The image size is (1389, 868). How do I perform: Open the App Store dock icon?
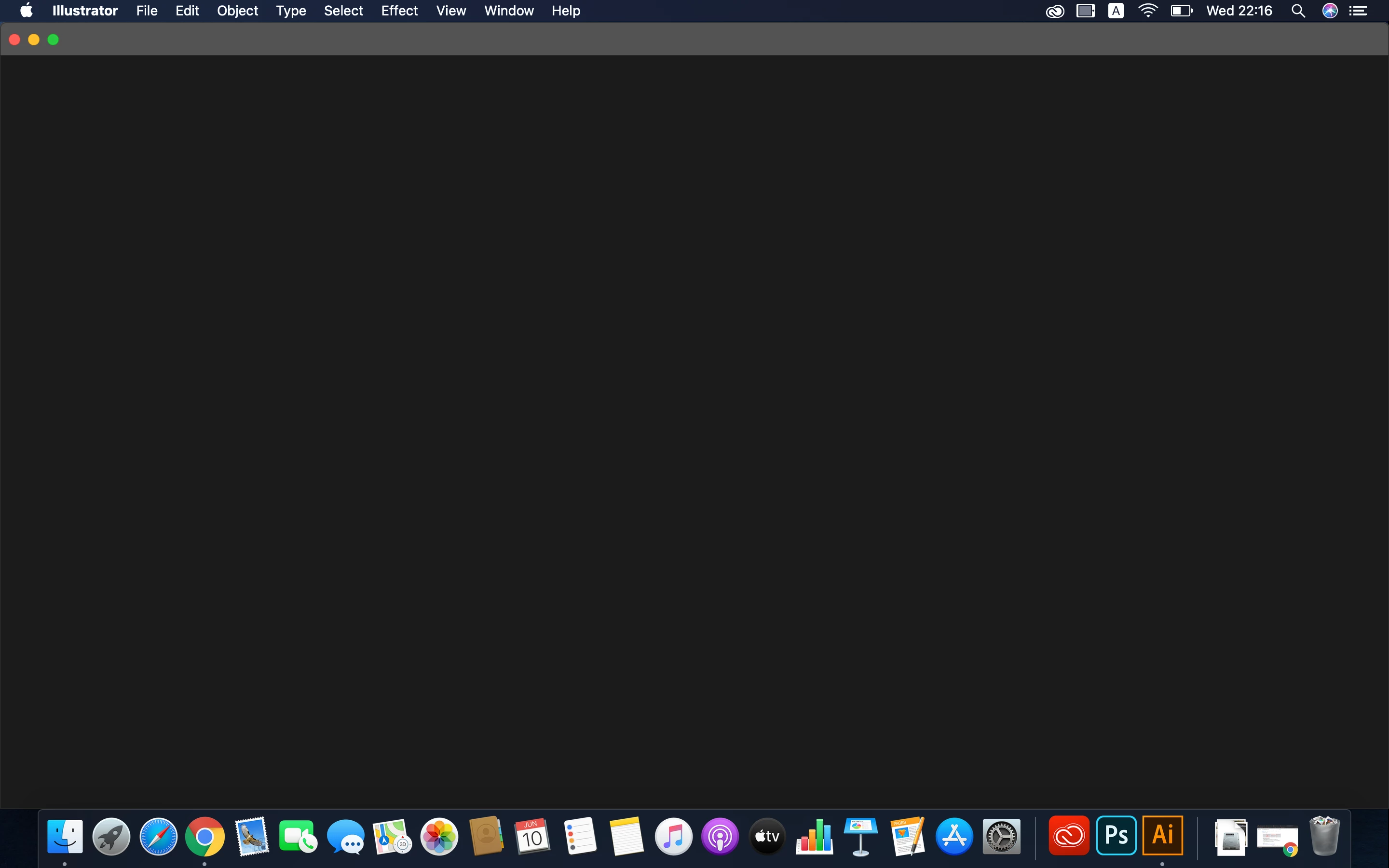coord(954,837)
